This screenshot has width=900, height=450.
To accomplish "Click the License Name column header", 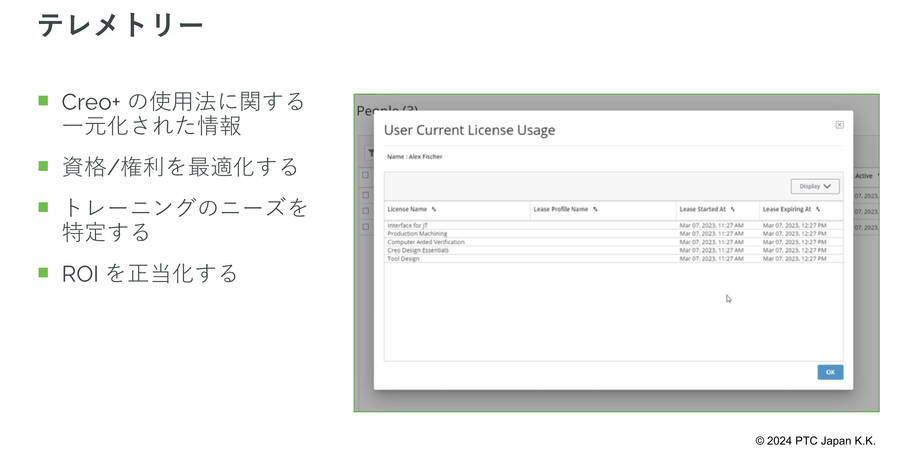I will pos(407,210).
